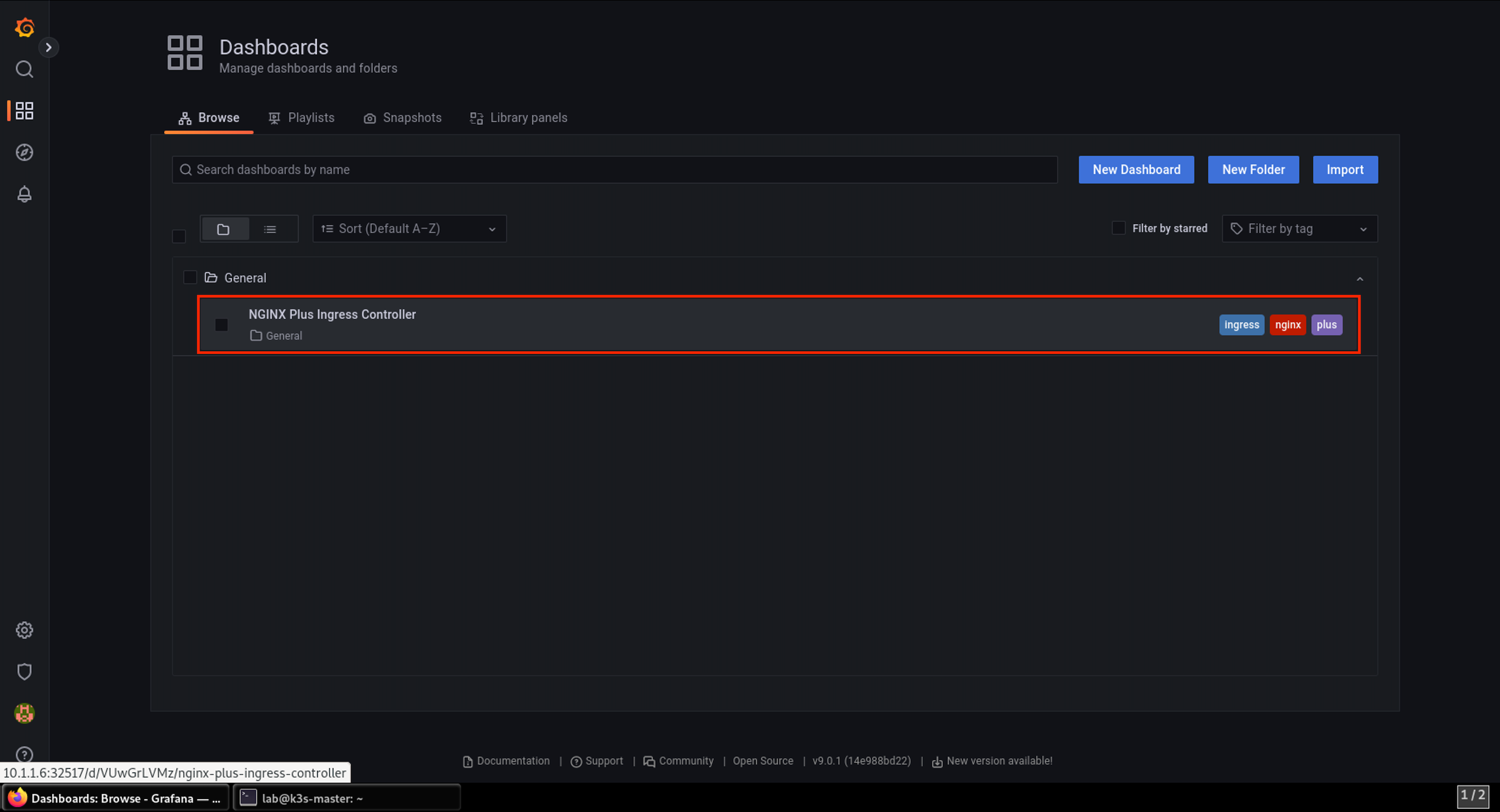Open the Server Admin shield icon
This screenshot has height=812, width=1500.
[24, 671]
